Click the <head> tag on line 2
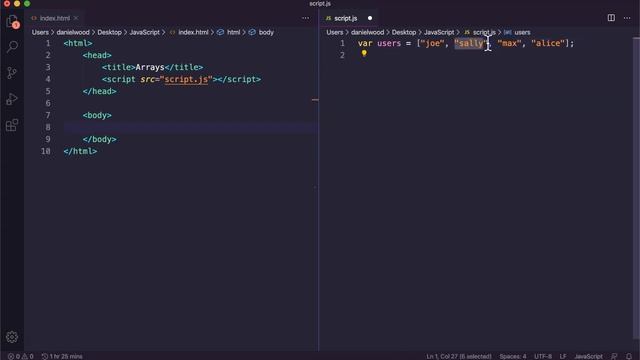 [97, 55]
